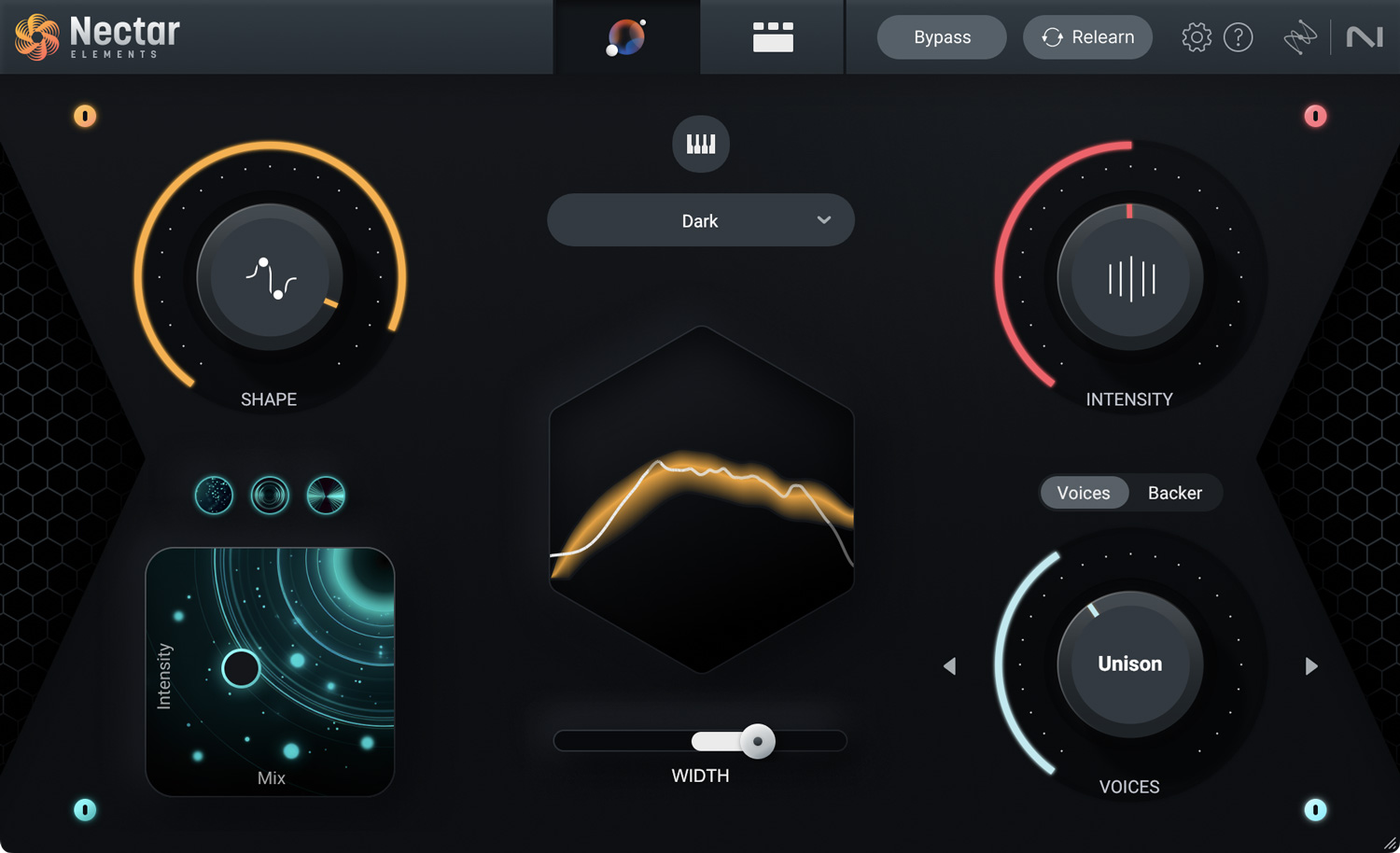Click the Width slider handle
Viewport: 1400px width, 853px height.
[x=758, y=741]
